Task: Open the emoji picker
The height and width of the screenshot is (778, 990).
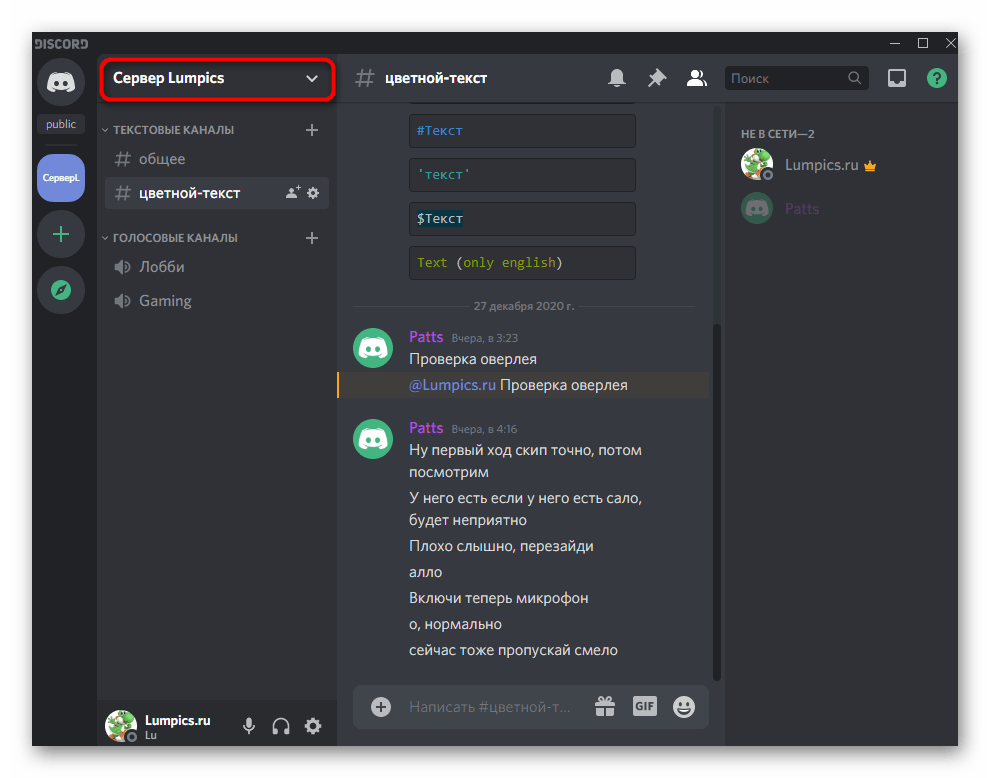Action: 684,707
